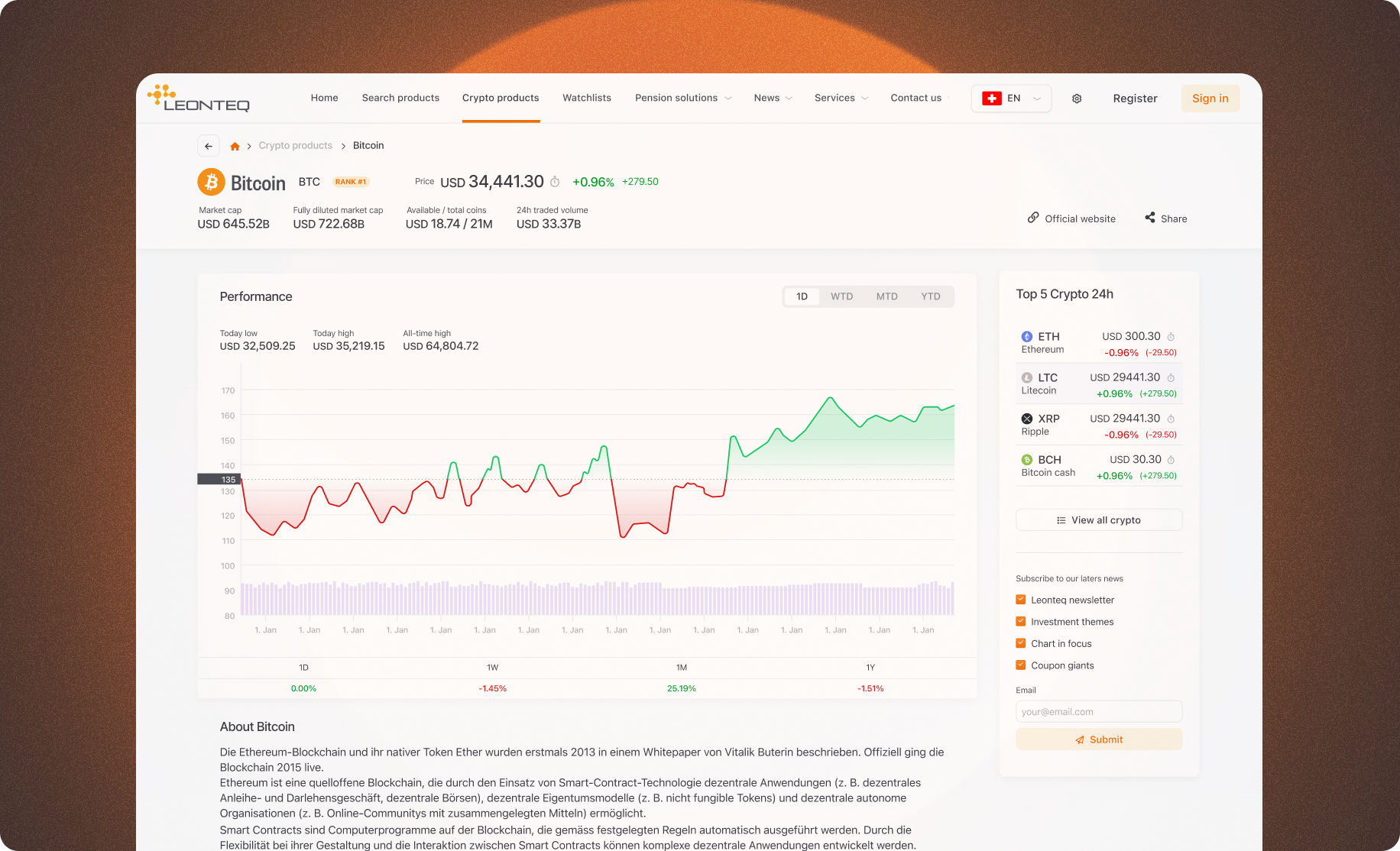Click the newsletter email input field
This screenshot has height=851, width=1400.
pos(1098,711)
